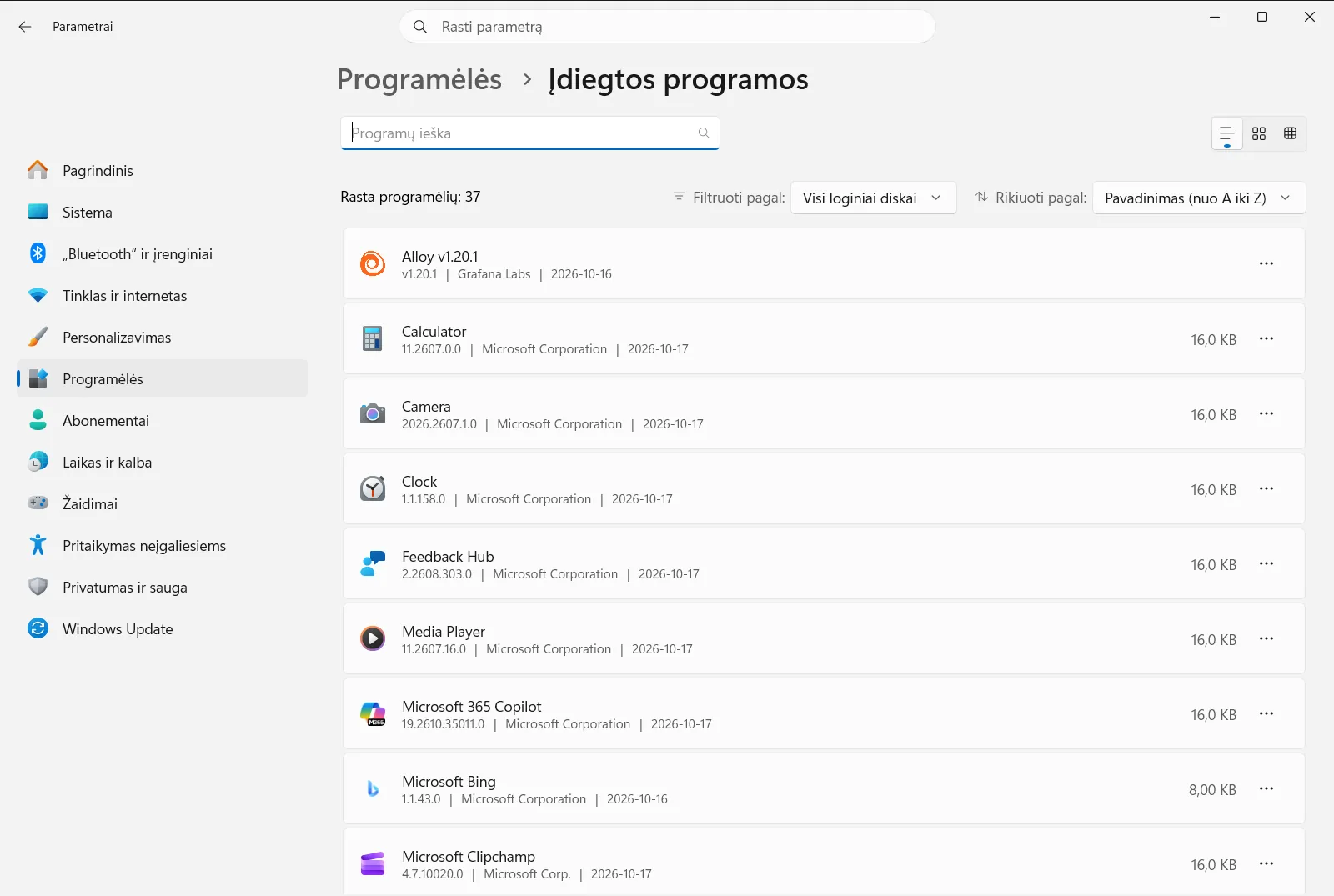Switch to the list view layout icon
The width and height of the screenshot is (1334, 896).
click(x=1226, y=133)
